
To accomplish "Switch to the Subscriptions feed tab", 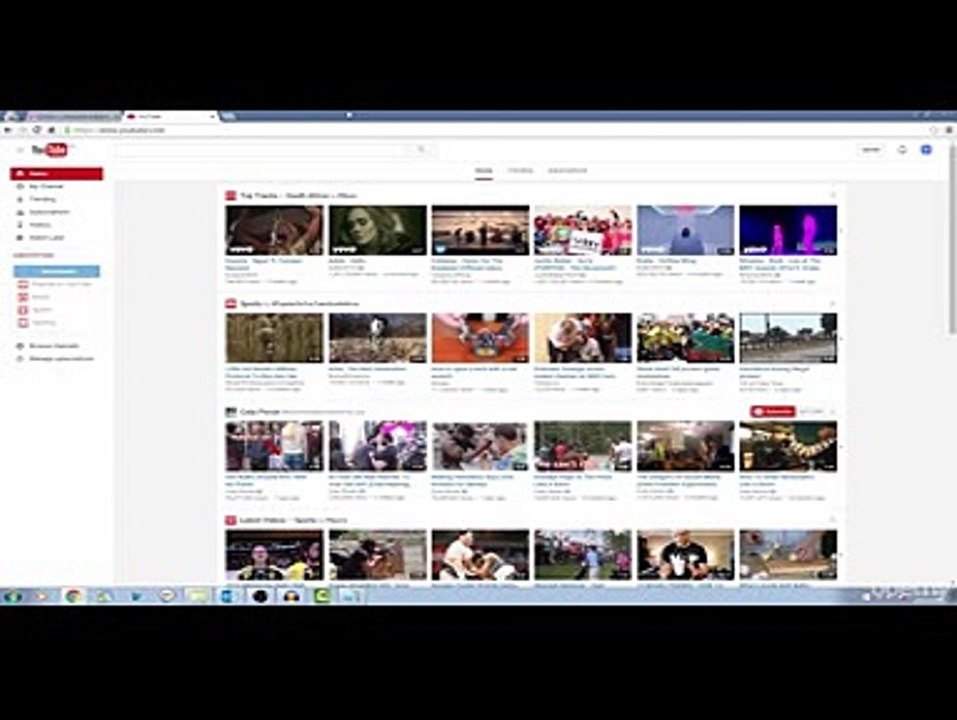I will [x=568, y=171].
